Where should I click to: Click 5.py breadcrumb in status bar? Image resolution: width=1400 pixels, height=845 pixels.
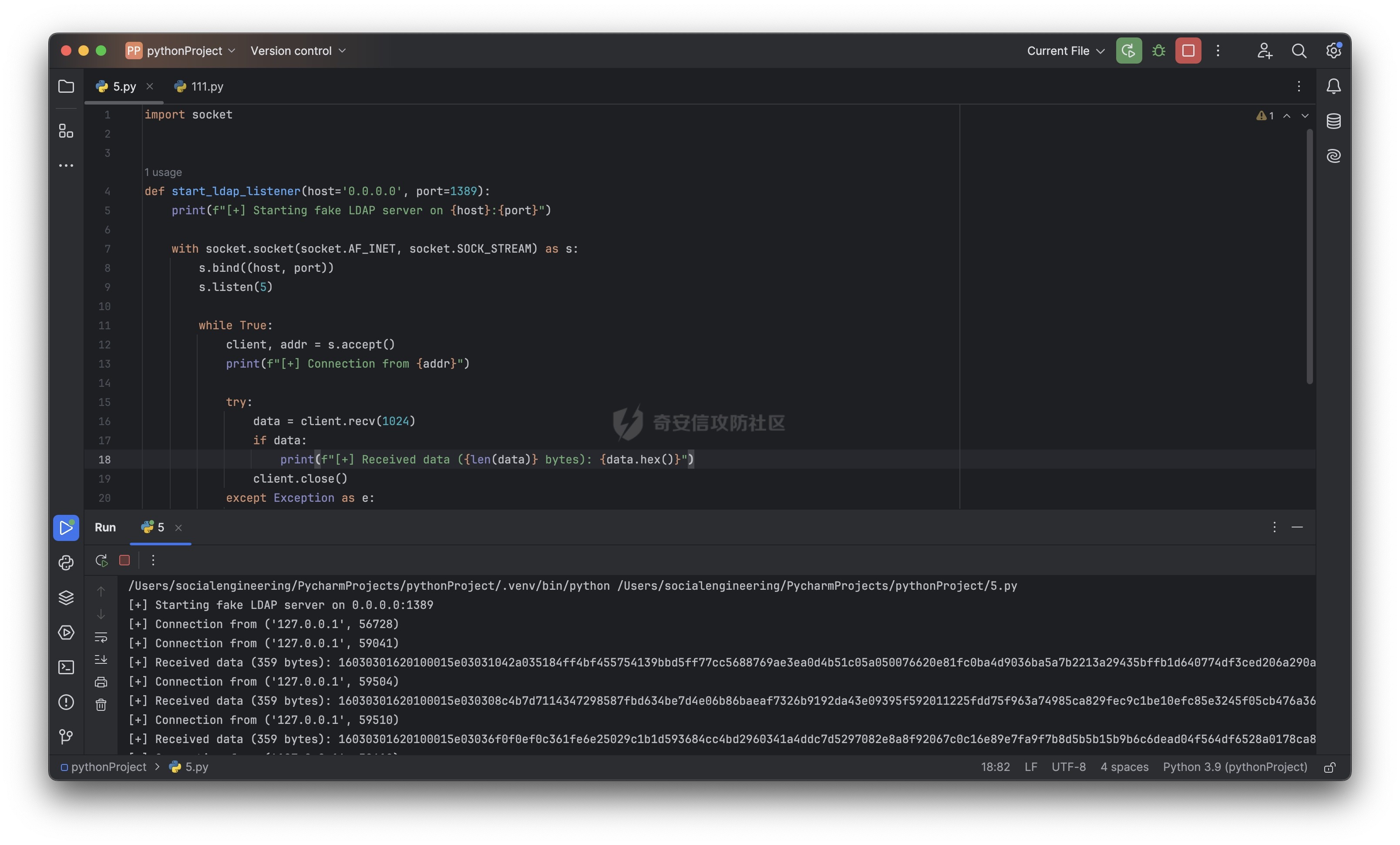tap(189, 767)
